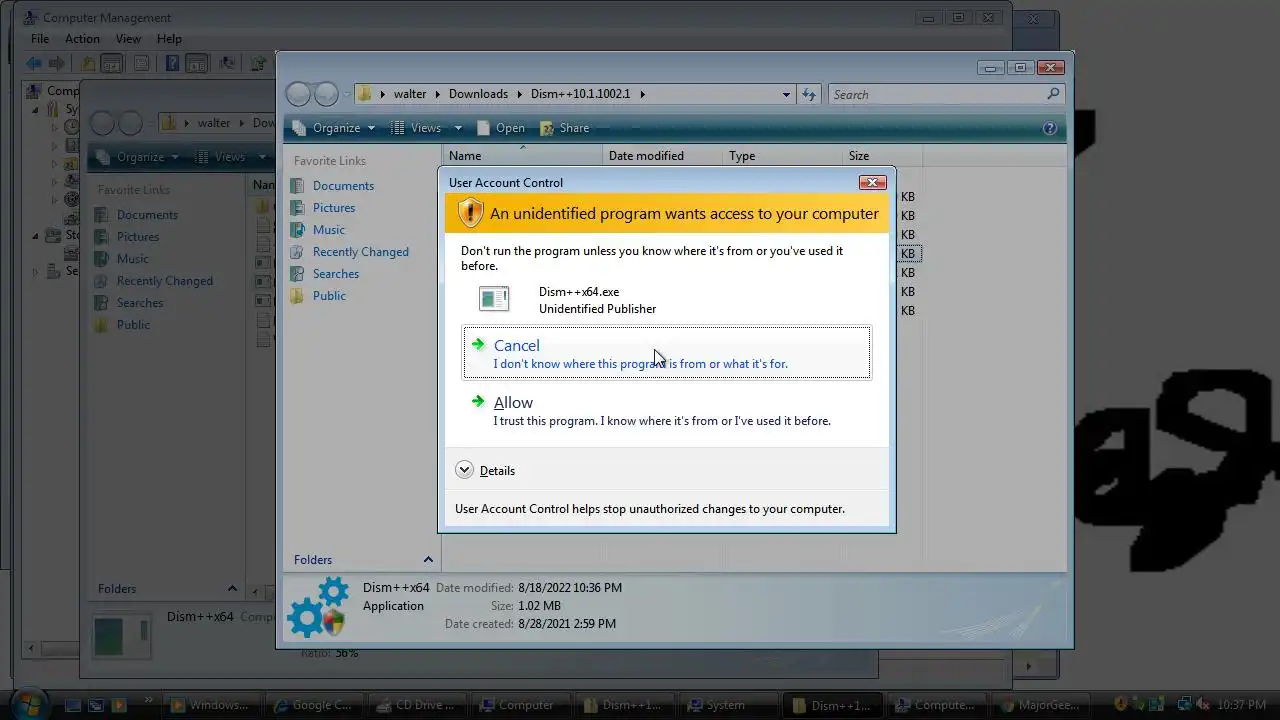Open Organize menu in background Explorer window
1280x720 pixels.
tap(138, 157)
